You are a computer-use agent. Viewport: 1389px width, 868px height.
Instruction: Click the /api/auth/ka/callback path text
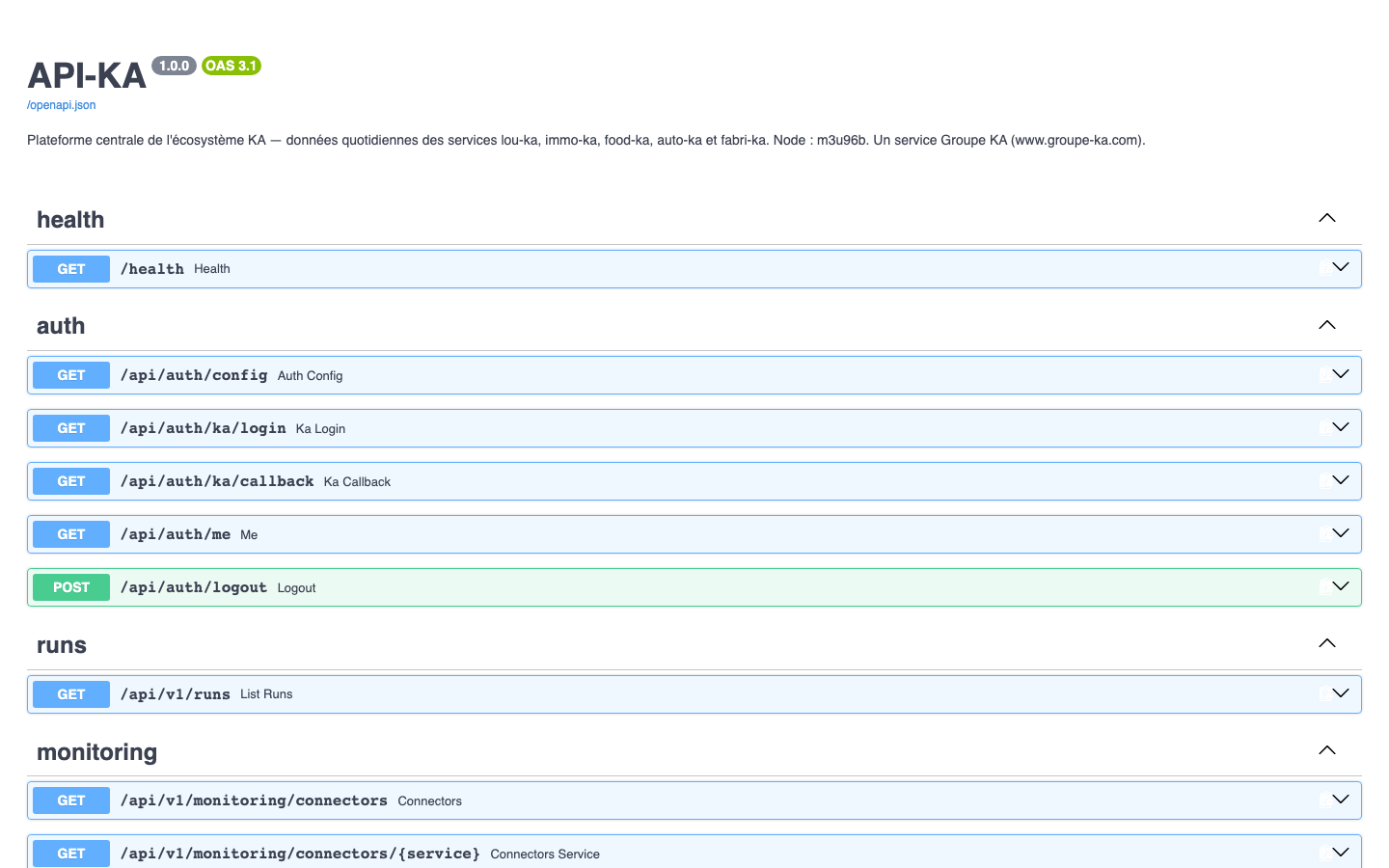[217, 481]
